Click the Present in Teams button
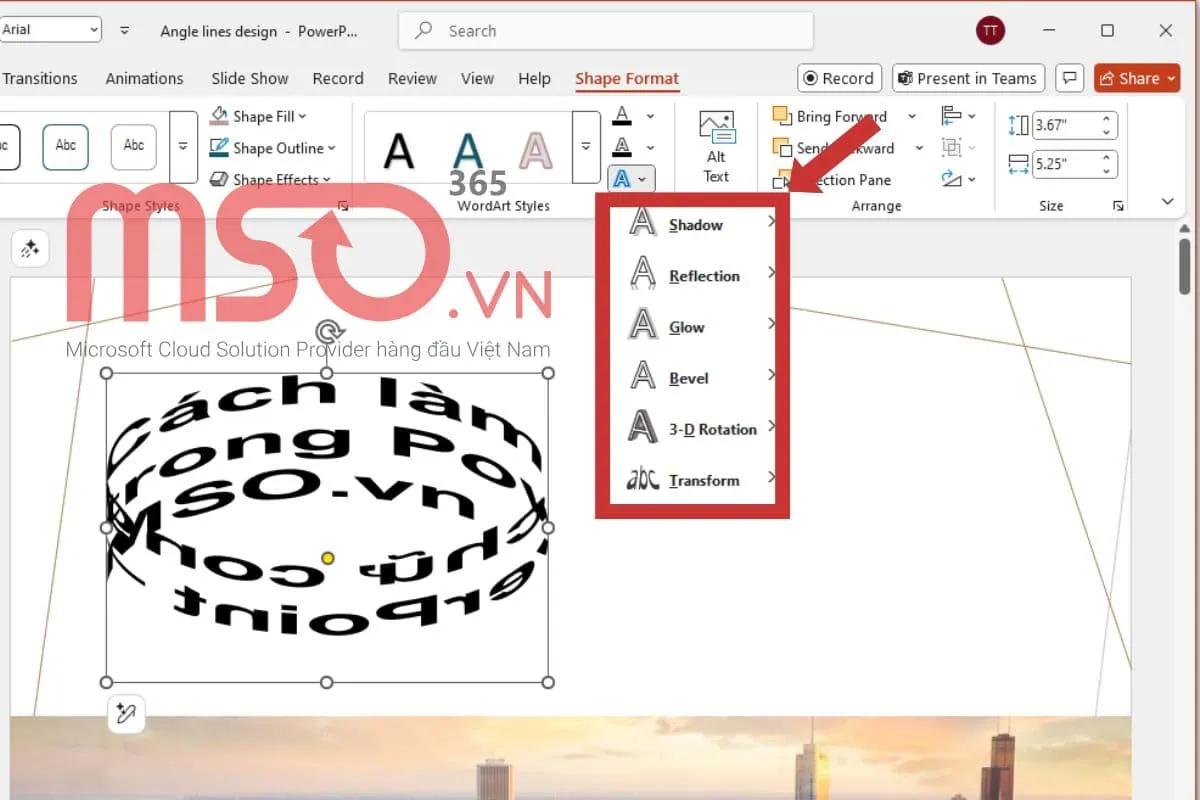Screen dimensions: 1200x800 point(967,79)
